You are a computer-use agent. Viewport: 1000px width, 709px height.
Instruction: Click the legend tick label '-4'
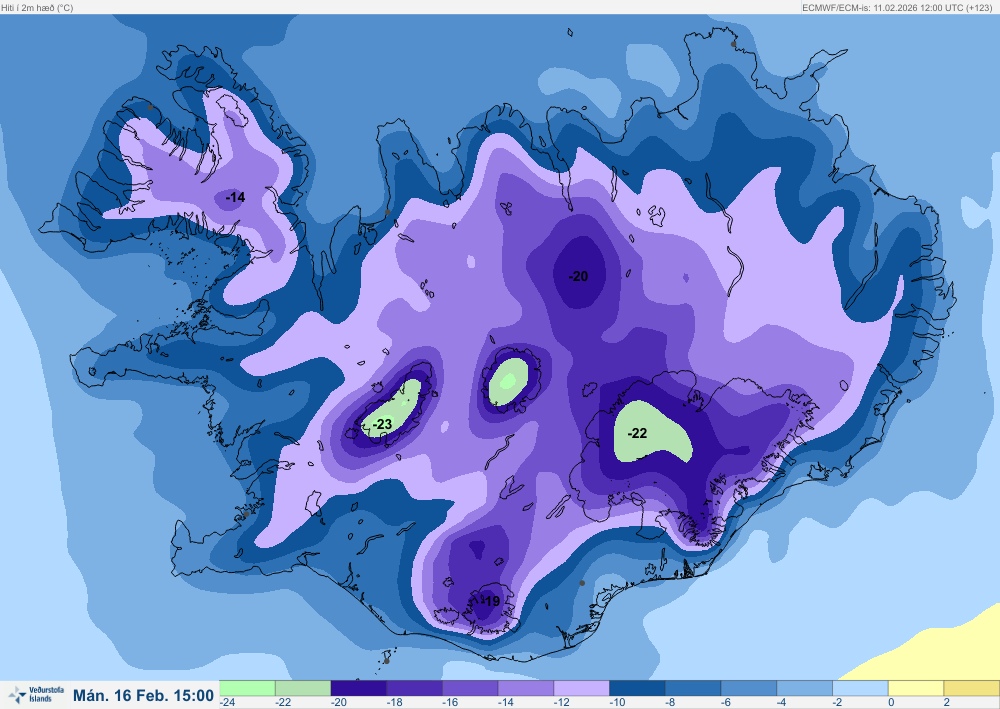point(781,702)
